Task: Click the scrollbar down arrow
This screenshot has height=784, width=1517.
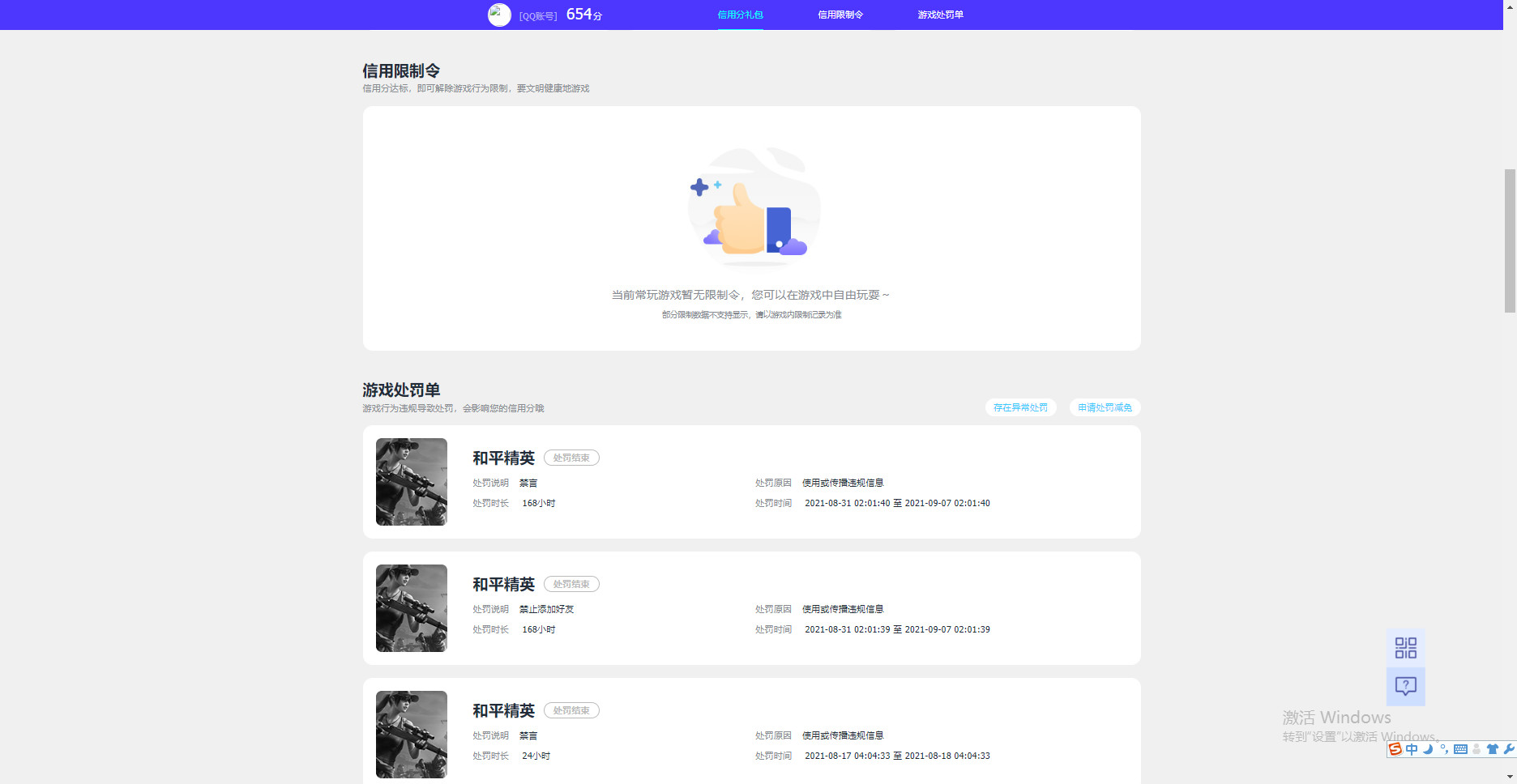Action: (x=1510, y=778)
